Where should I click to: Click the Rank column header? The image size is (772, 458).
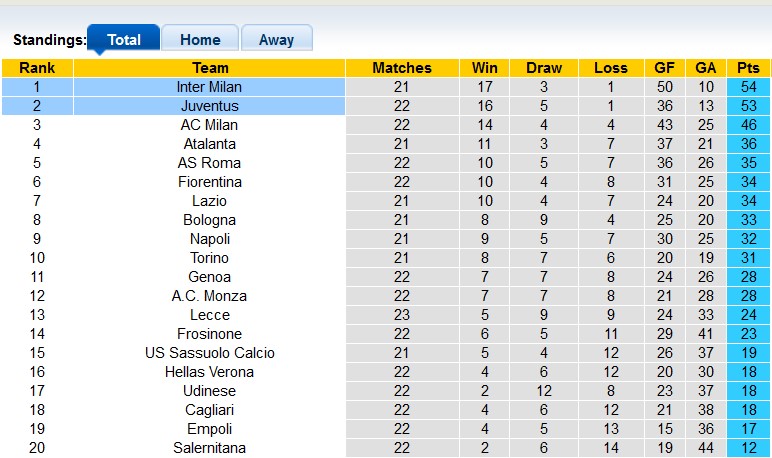coord(37,68)
